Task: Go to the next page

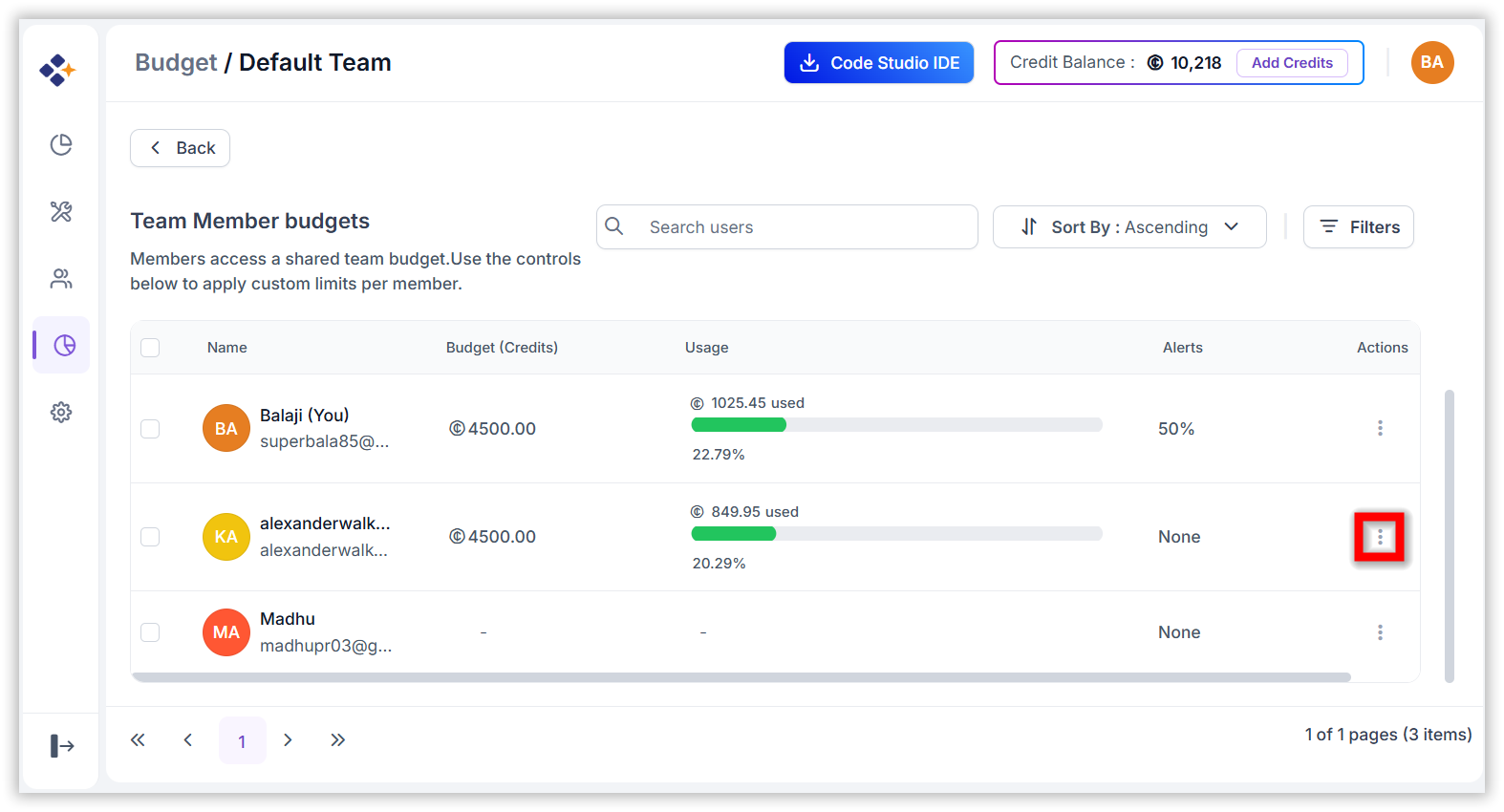Action: tap(288, 740)
